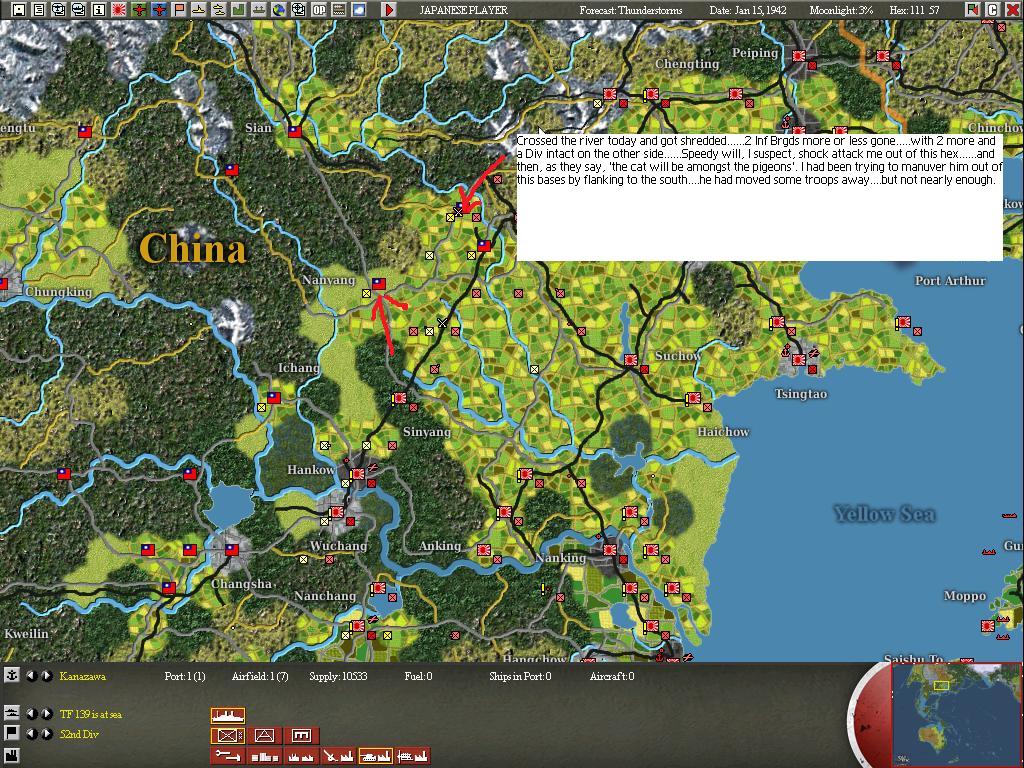Click the Japanese flag at Suchow

[x=630, y=359]
